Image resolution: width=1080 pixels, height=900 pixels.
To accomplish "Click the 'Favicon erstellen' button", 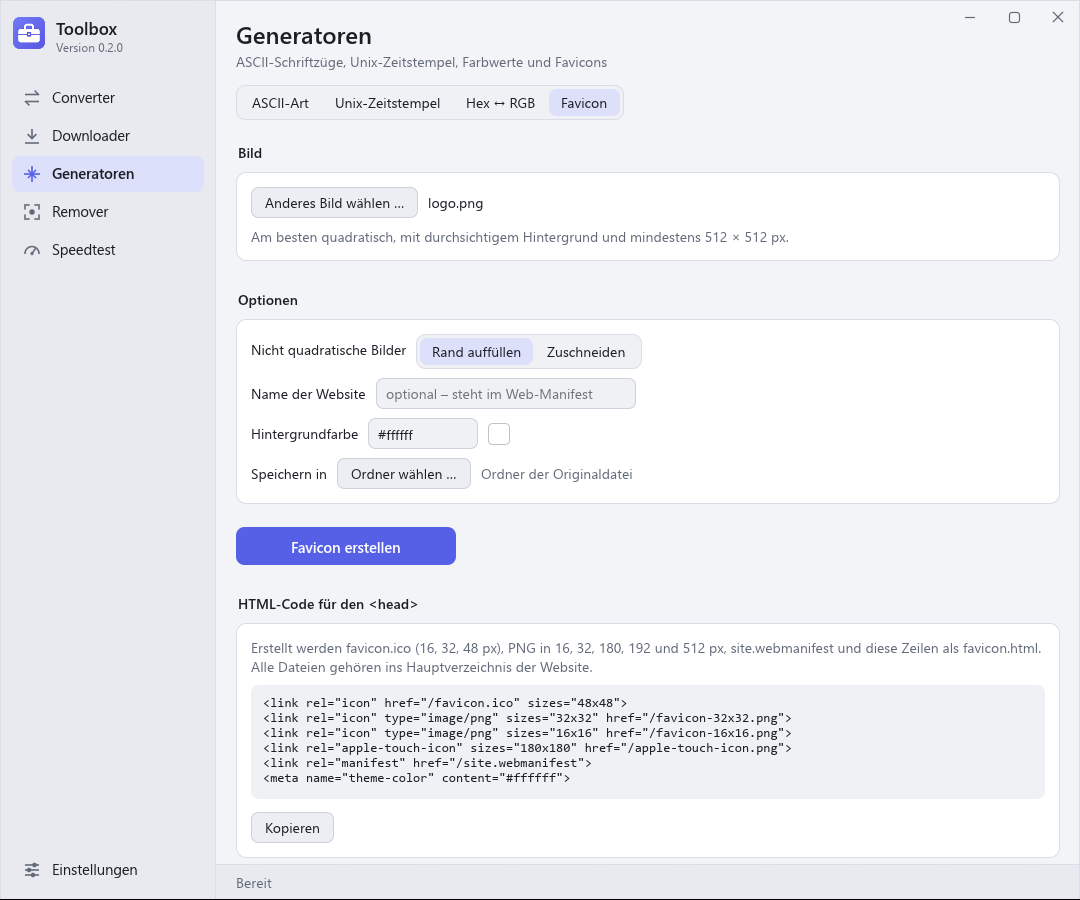I will pyautogui.click(x=346, y=547).
